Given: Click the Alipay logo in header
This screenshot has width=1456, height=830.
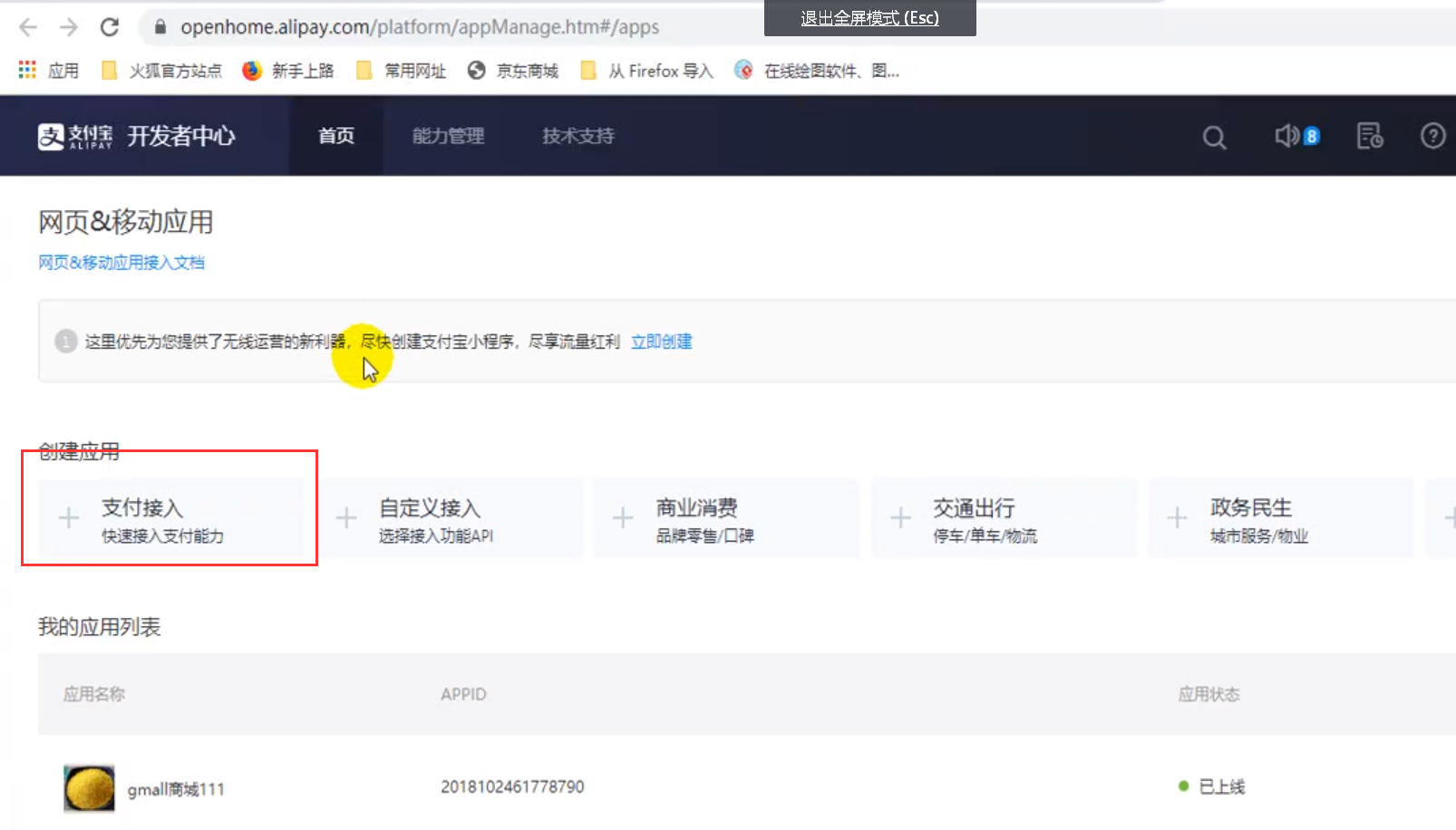Looking at the screenshot, I should (x=76, y=136).
